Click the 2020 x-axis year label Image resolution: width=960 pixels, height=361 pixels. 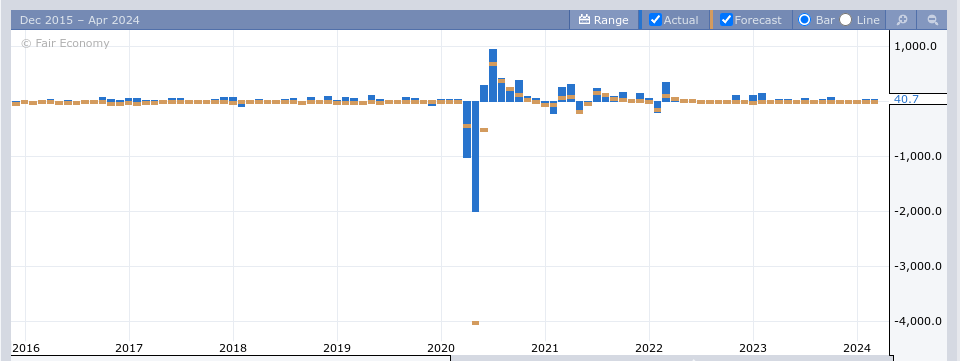[x=441, y=348]
